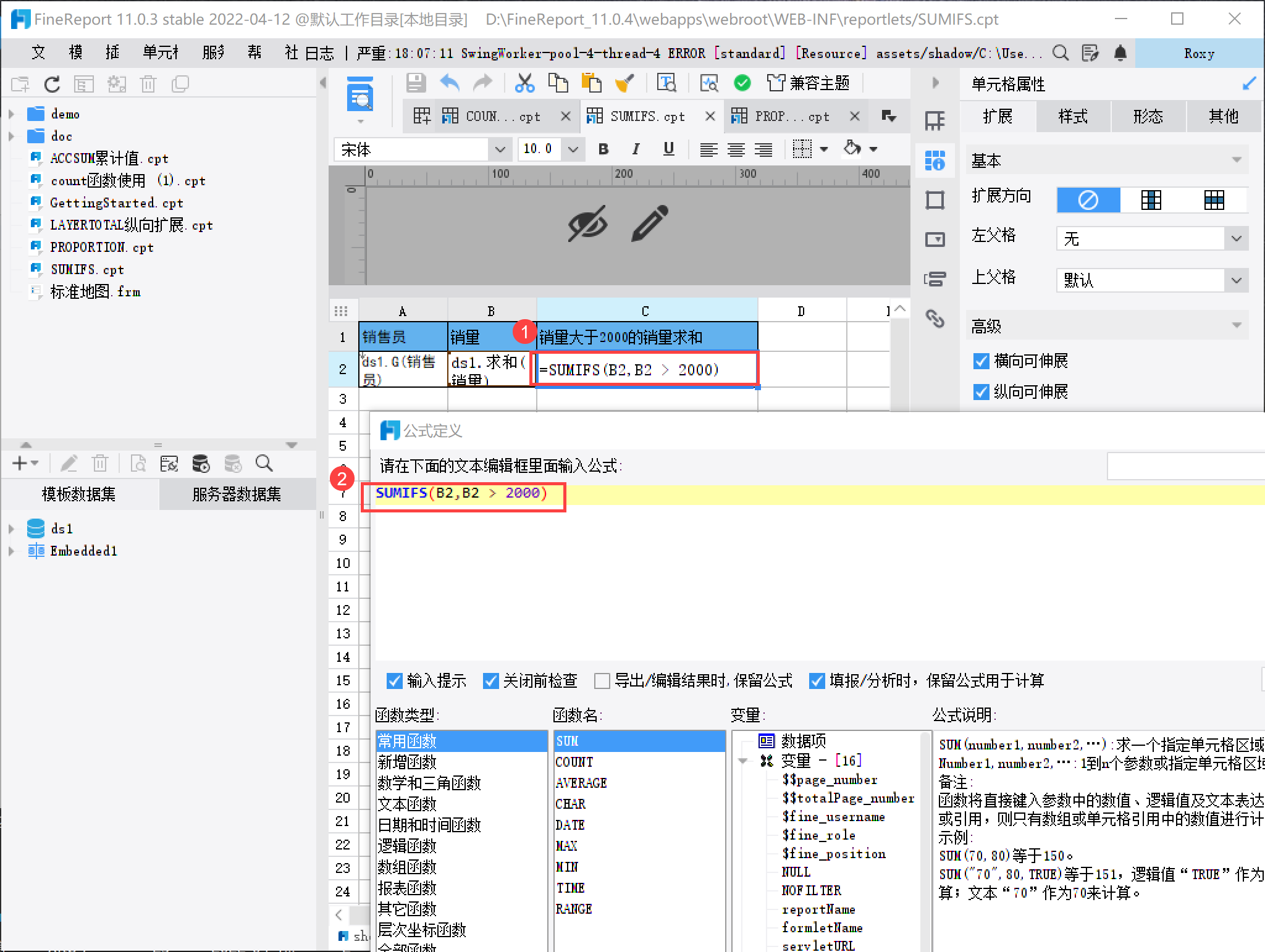Click the Underline formatting button
This screenshot has height=952, width=1265.
pos(668,149)
